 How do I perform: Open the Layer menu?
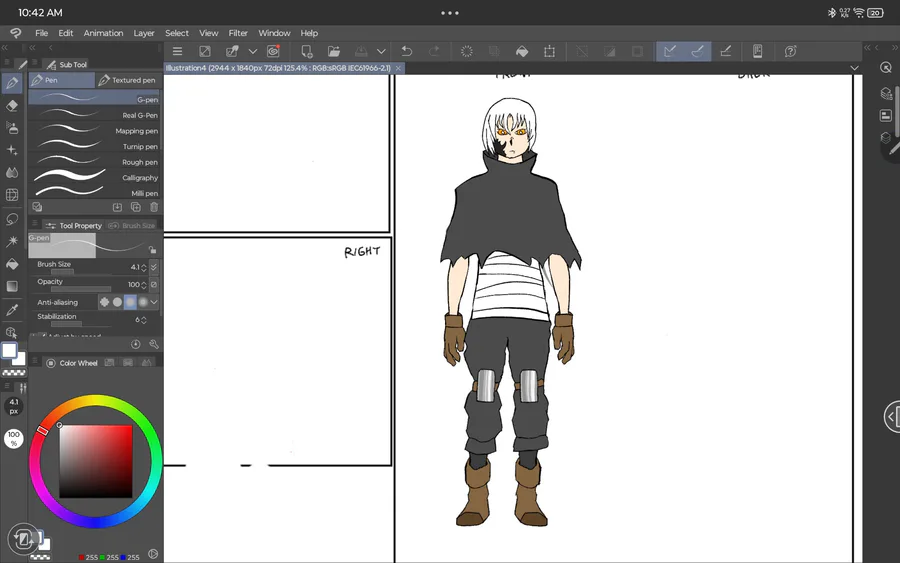pos(143,33)
